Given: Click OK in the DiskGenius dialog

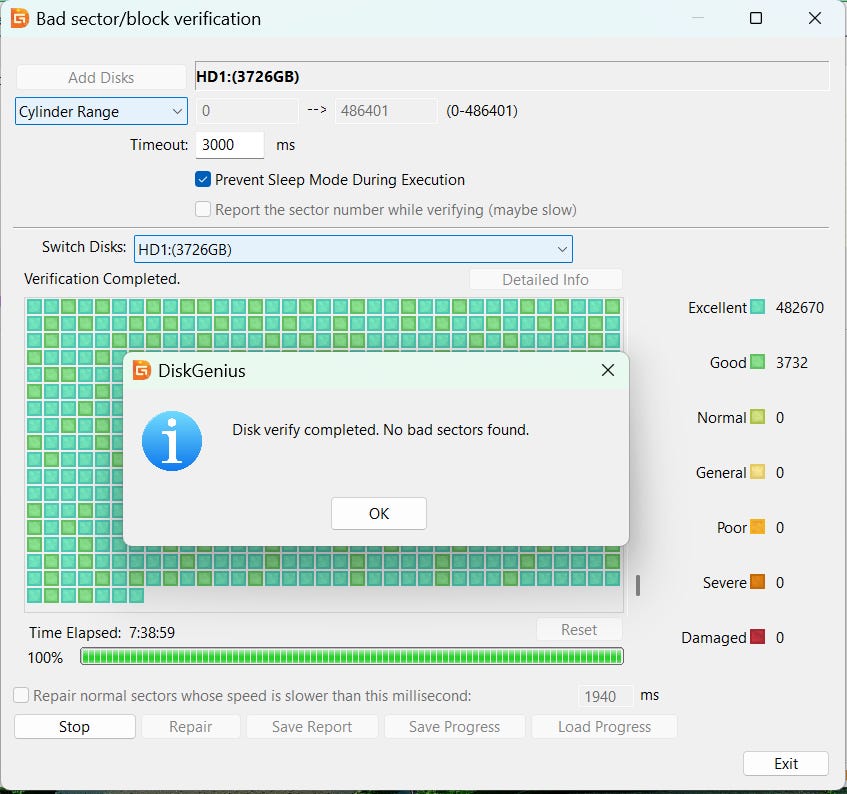Looking at the screenshot, I should pos(379,513).
